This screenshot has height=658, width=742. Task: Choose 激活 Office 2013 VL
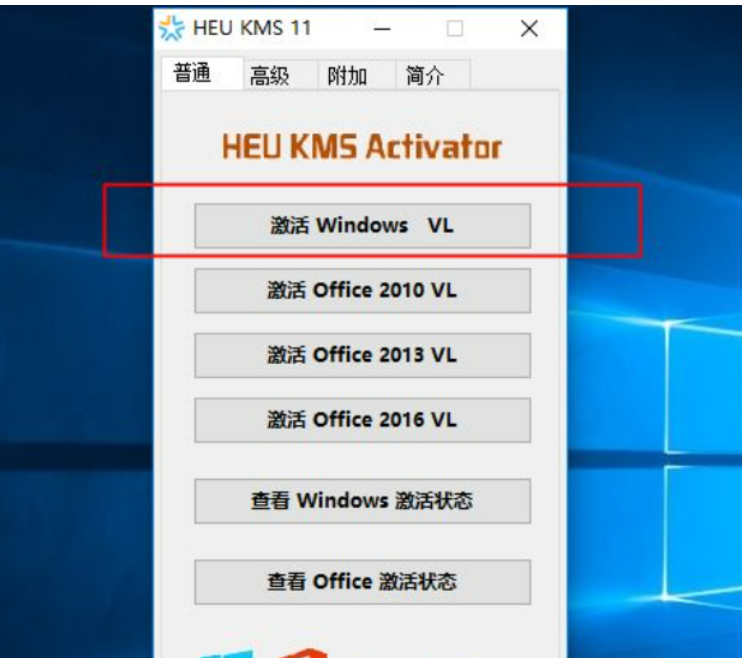[x=362, y=355]
